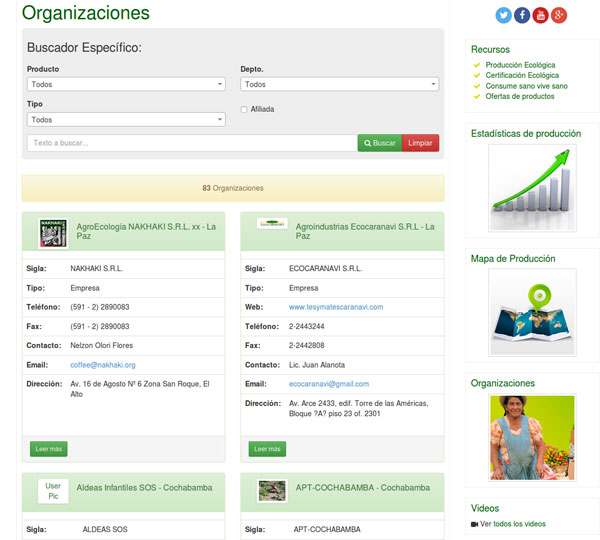Click the video camera icon under Videos
Image resolution: width=600 pixels, height=540 pixels.
pos(474,524)
